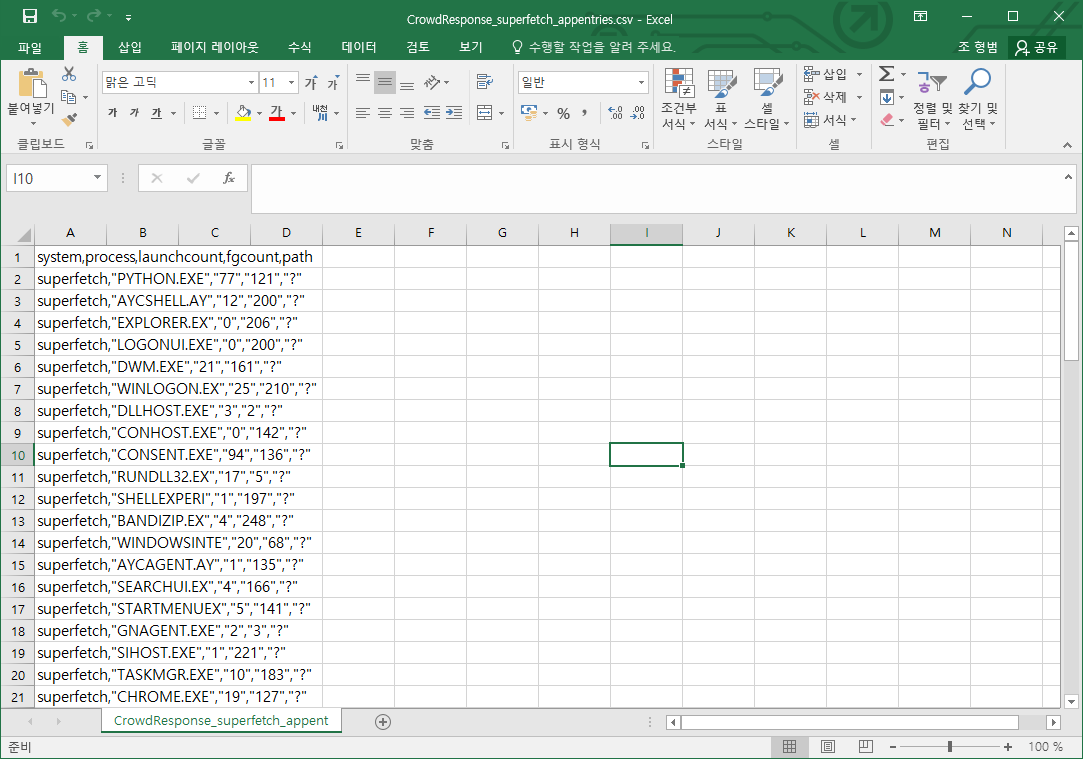This screenshot has width=1083, height=759.
Task: Click Increase Indent icon
Action: click(x=454, y=113)
